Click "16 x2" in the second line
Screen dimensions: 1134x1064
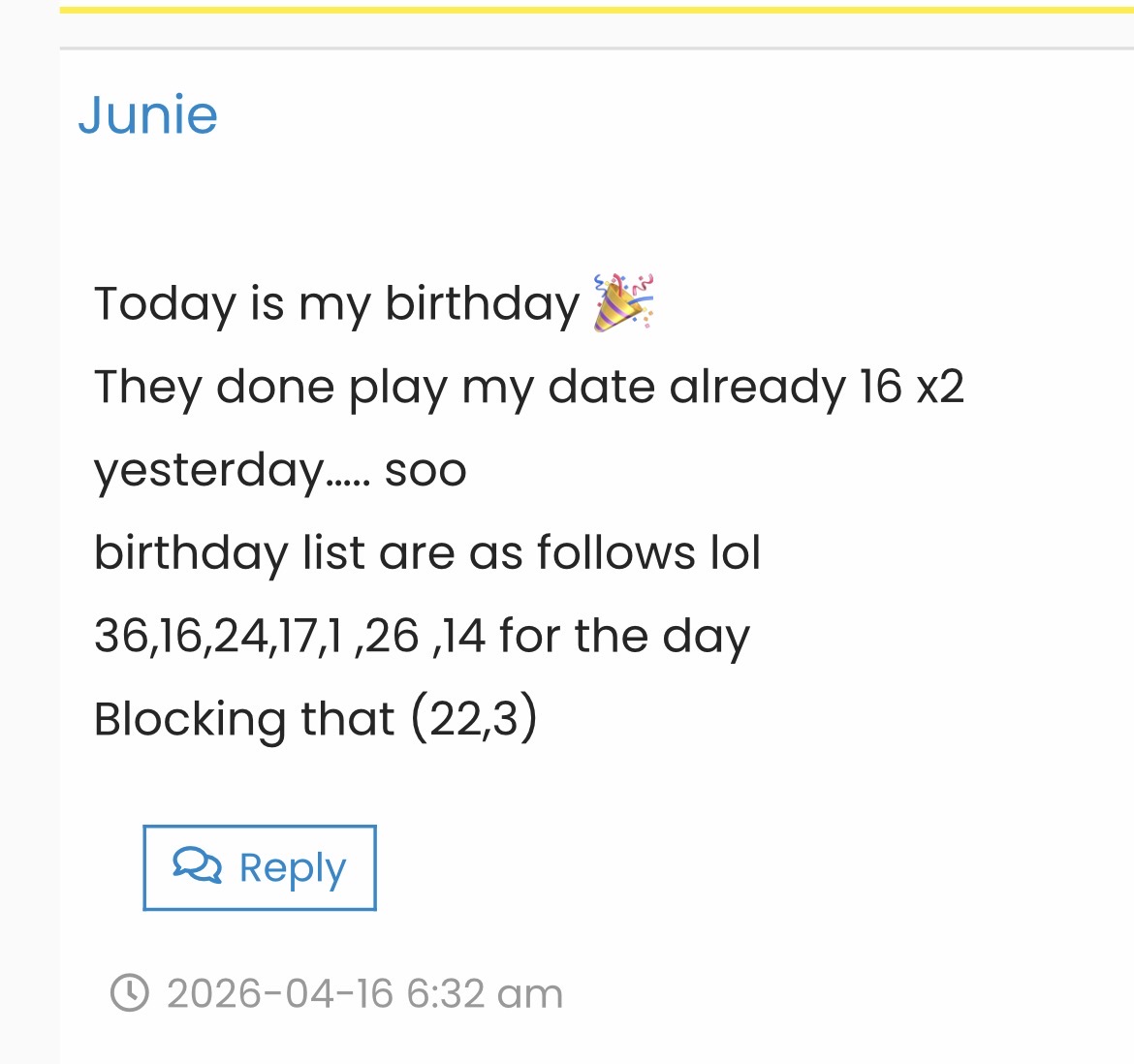[911, 387]
